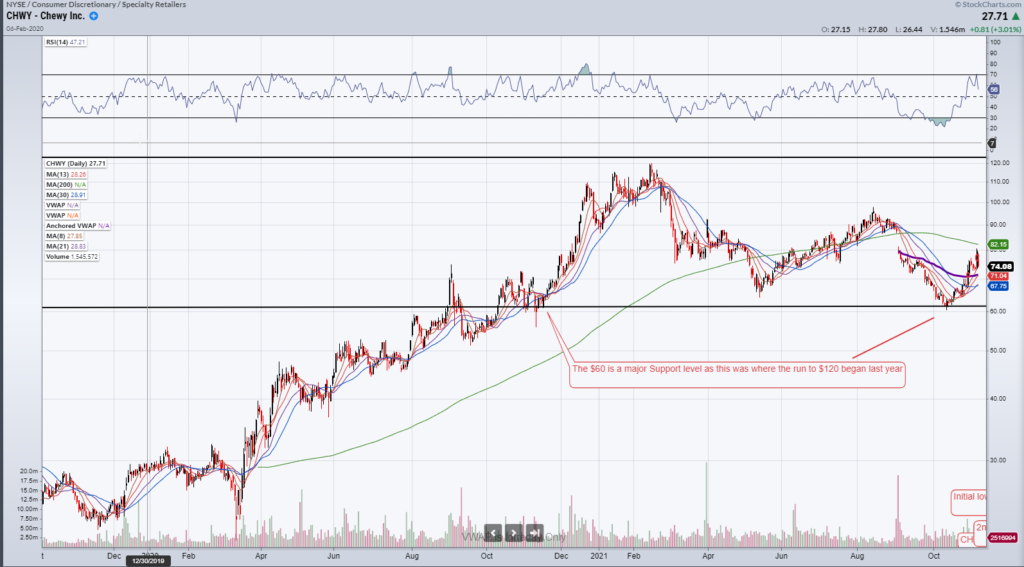This screenshot has height=567, width=1024.
Task: Click the 120.00 price axis label
Action: click(999, 163)
